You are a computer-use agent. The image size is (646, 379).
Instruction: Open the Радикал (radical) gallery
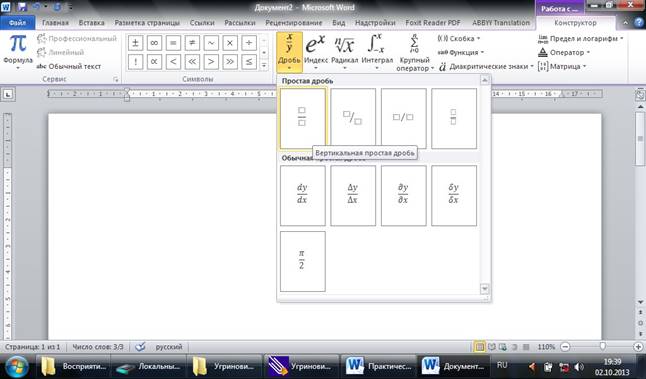[344, 52]
